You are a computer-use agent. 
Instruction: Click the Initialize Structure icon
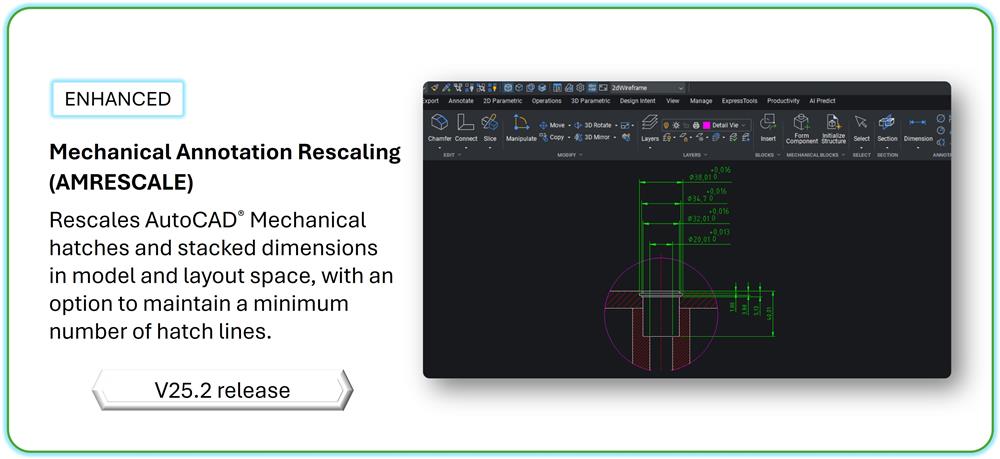click(x=833, y=122)
